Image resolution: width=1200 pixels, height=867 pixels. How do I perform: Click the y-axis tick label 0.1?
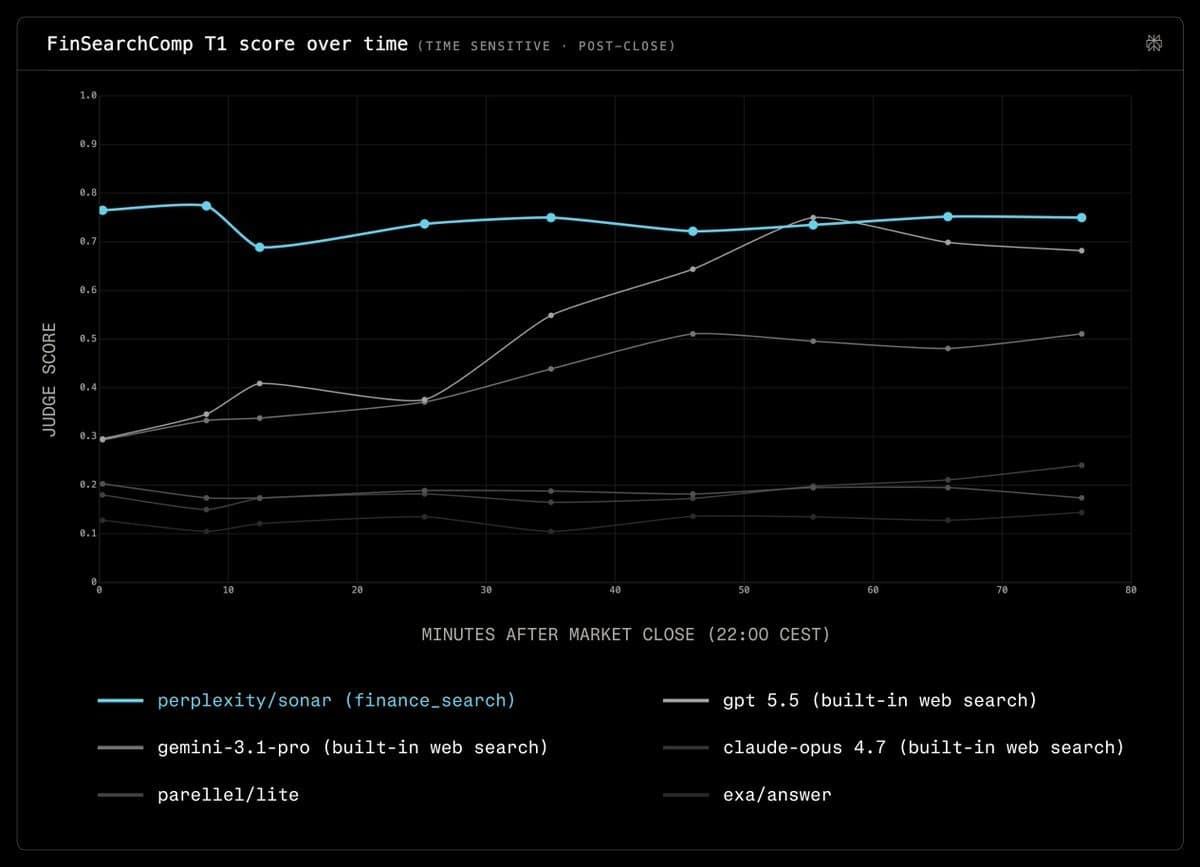coord(88,533)
